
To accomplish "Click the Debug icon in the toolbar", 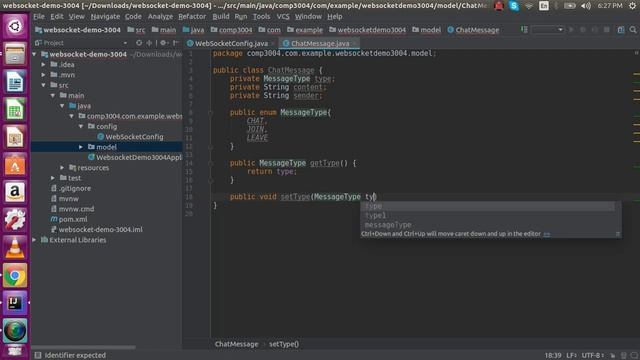I will click(583, 30).
